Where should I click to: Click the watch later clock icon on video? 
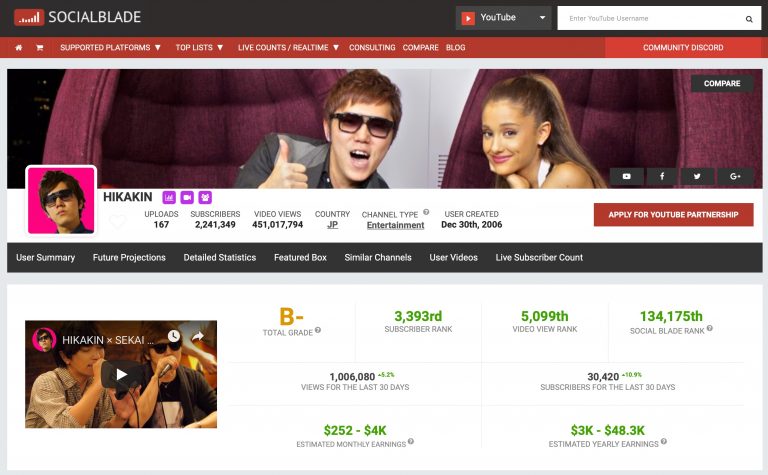[174, 336]
